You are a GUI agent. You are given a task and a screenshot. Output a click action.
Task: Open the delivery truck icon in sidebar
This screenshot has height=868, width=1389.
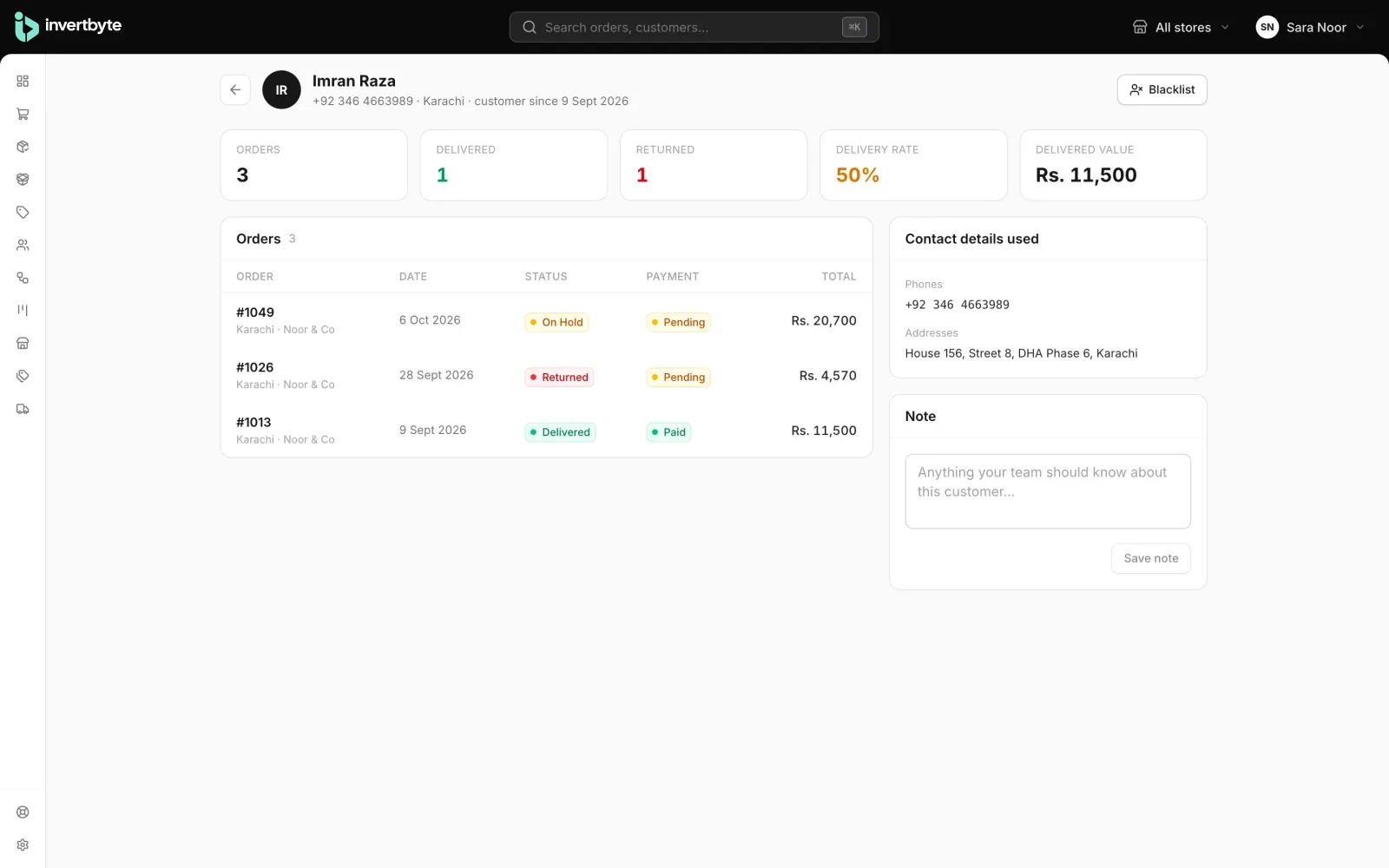[x=23, y=409]
